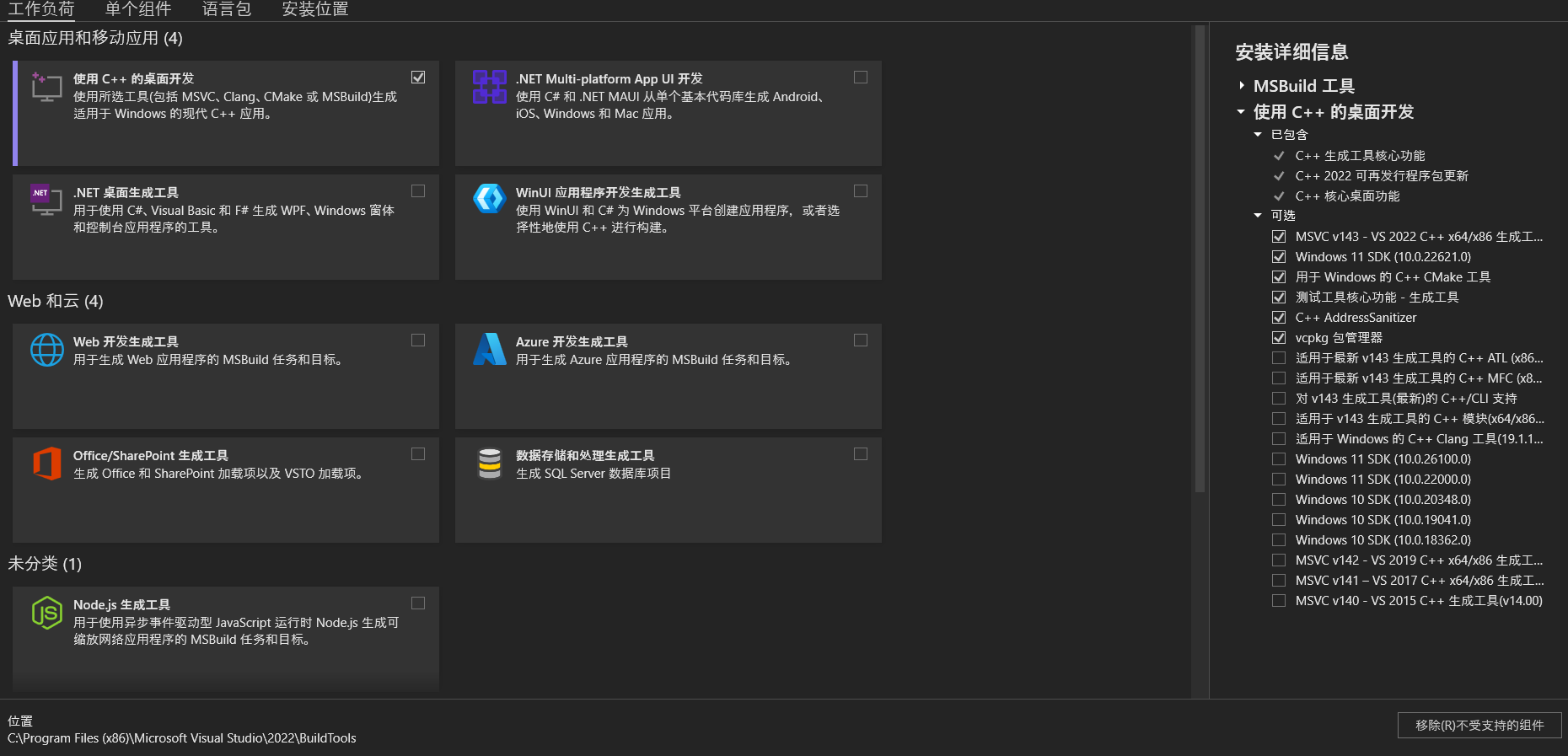This screenshot has height=756, width=1568.
Task: Expand the MSBuild 工具 tree node
Action: coord(1242,86)
